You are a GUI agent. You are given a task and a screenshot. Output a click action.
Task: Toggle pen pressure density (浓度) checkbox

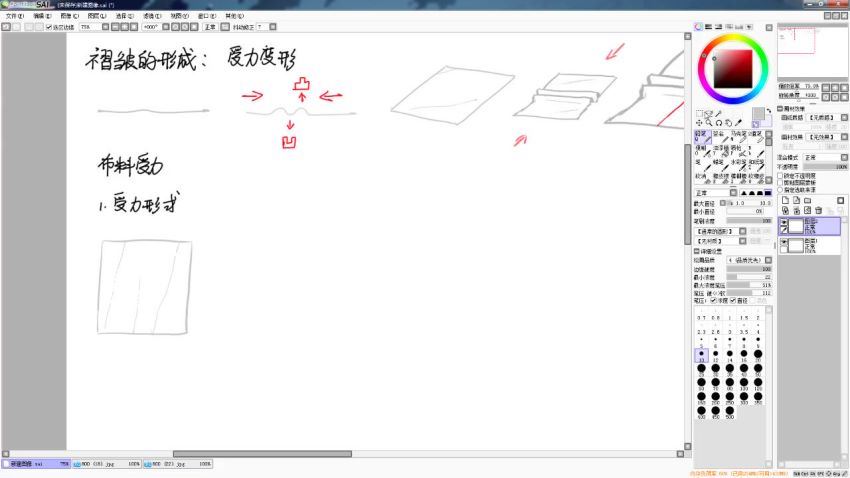click(713, 300)
